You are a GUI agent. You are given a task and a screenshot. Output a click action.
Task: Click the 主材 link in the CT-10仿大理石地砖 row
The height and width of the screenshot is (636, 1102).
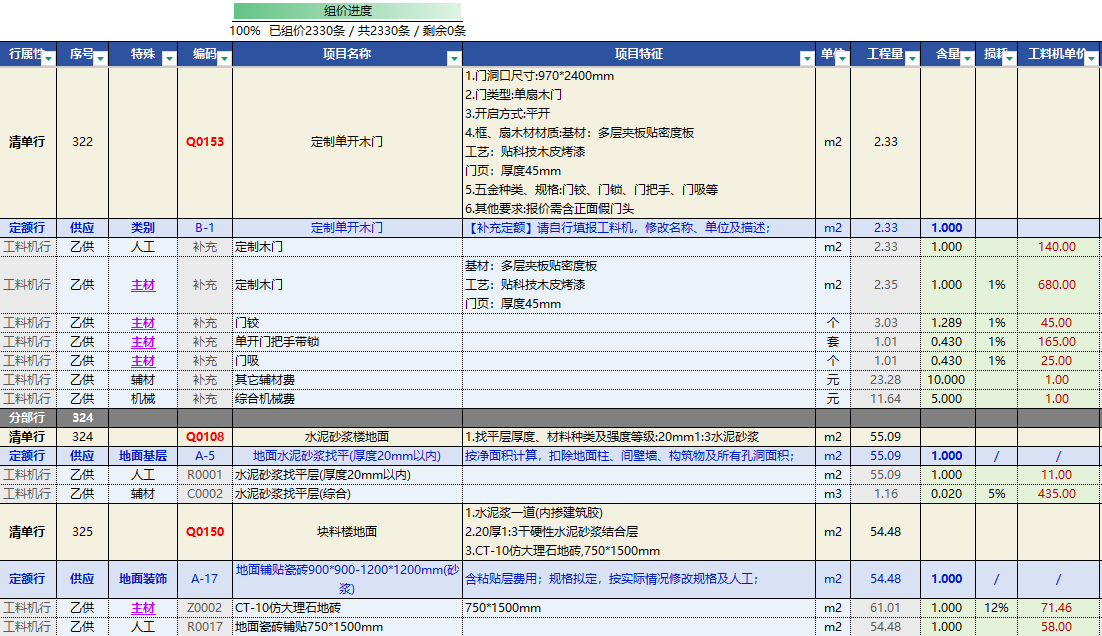pyautogui.click(x=143, y=608)
